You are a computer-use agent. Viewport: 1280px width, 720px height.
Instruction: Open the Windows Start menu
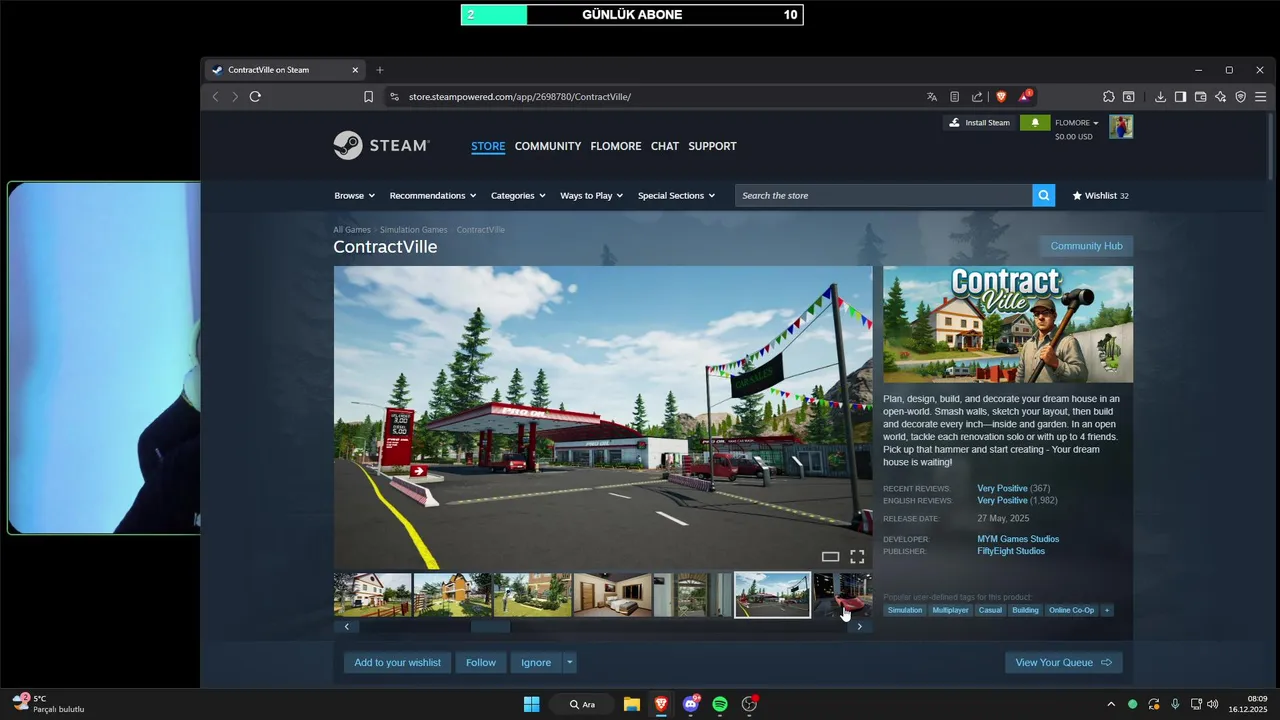tap(532, 704)
